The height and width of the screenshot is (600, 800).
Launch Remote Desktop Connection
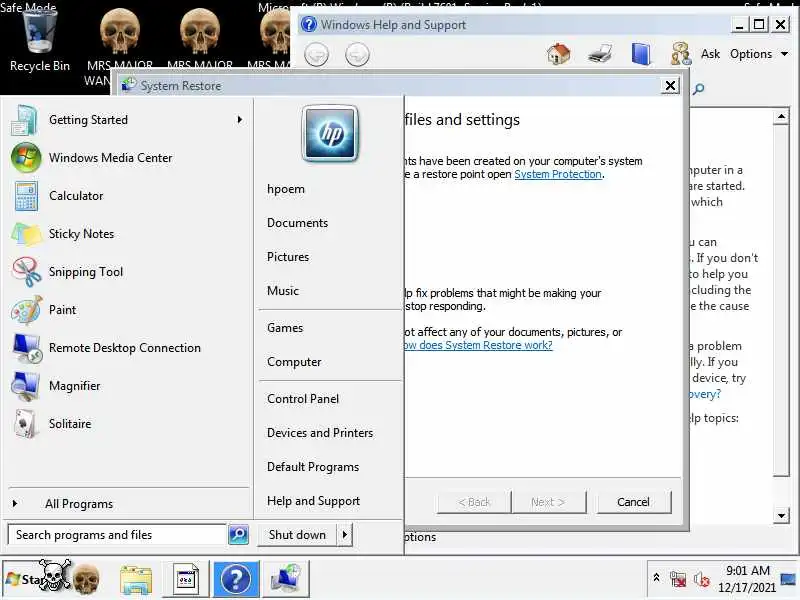[128, 348]
